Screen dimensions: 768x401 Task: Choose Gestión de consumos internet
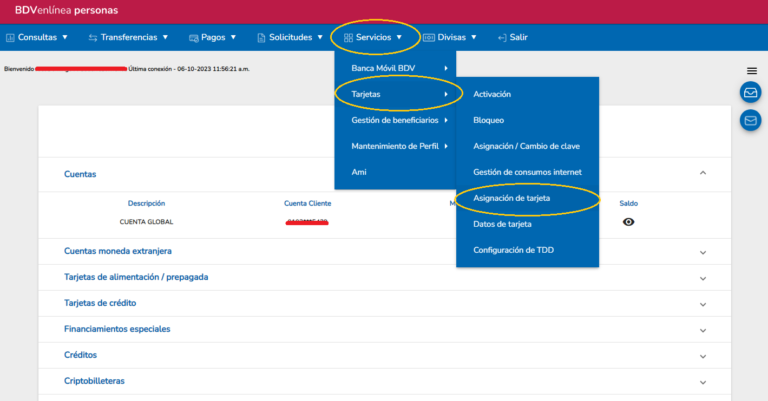tap(528, 172)
